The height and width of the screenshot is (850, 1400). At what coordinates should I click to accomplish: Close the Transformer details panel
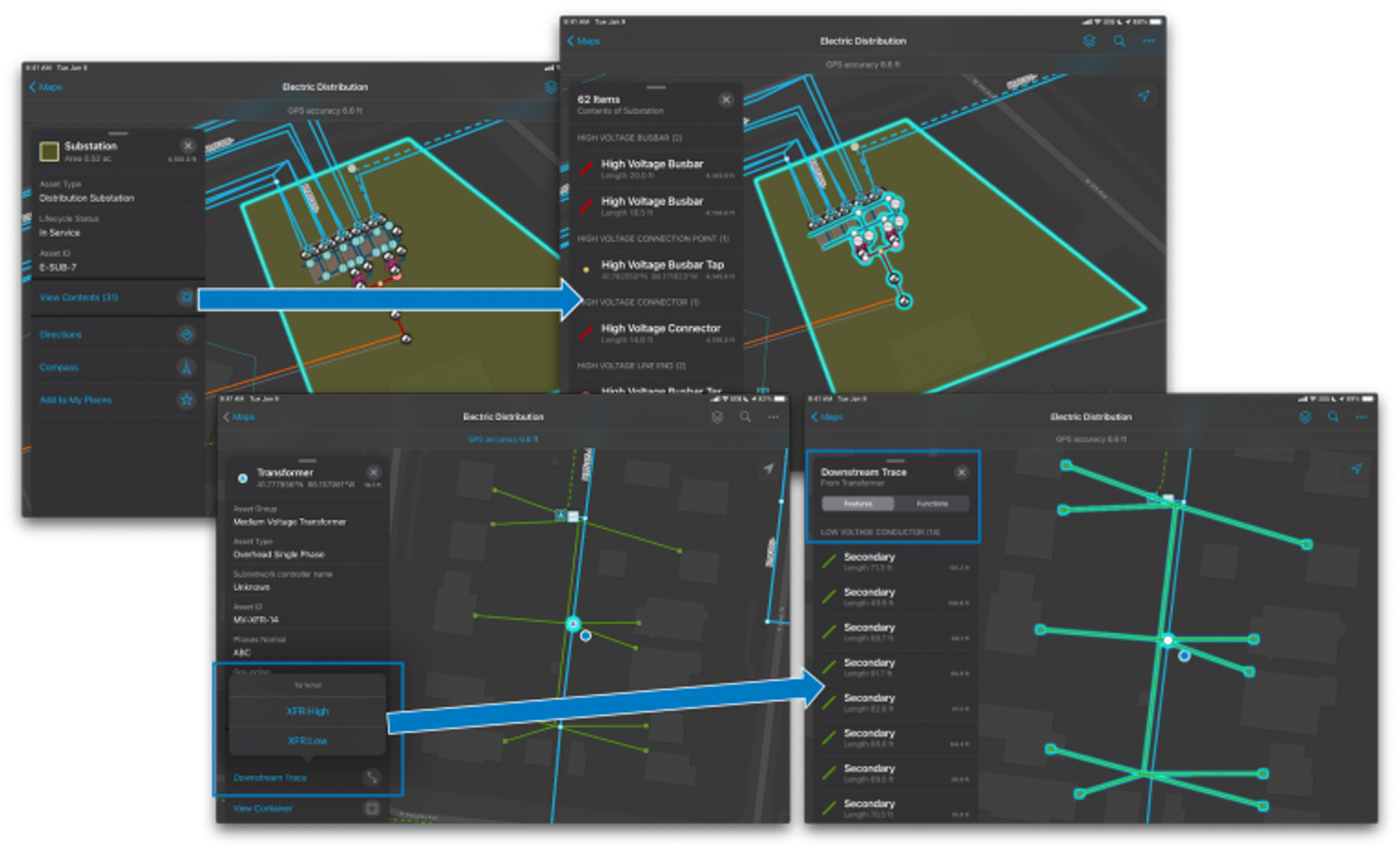[373, 472]
